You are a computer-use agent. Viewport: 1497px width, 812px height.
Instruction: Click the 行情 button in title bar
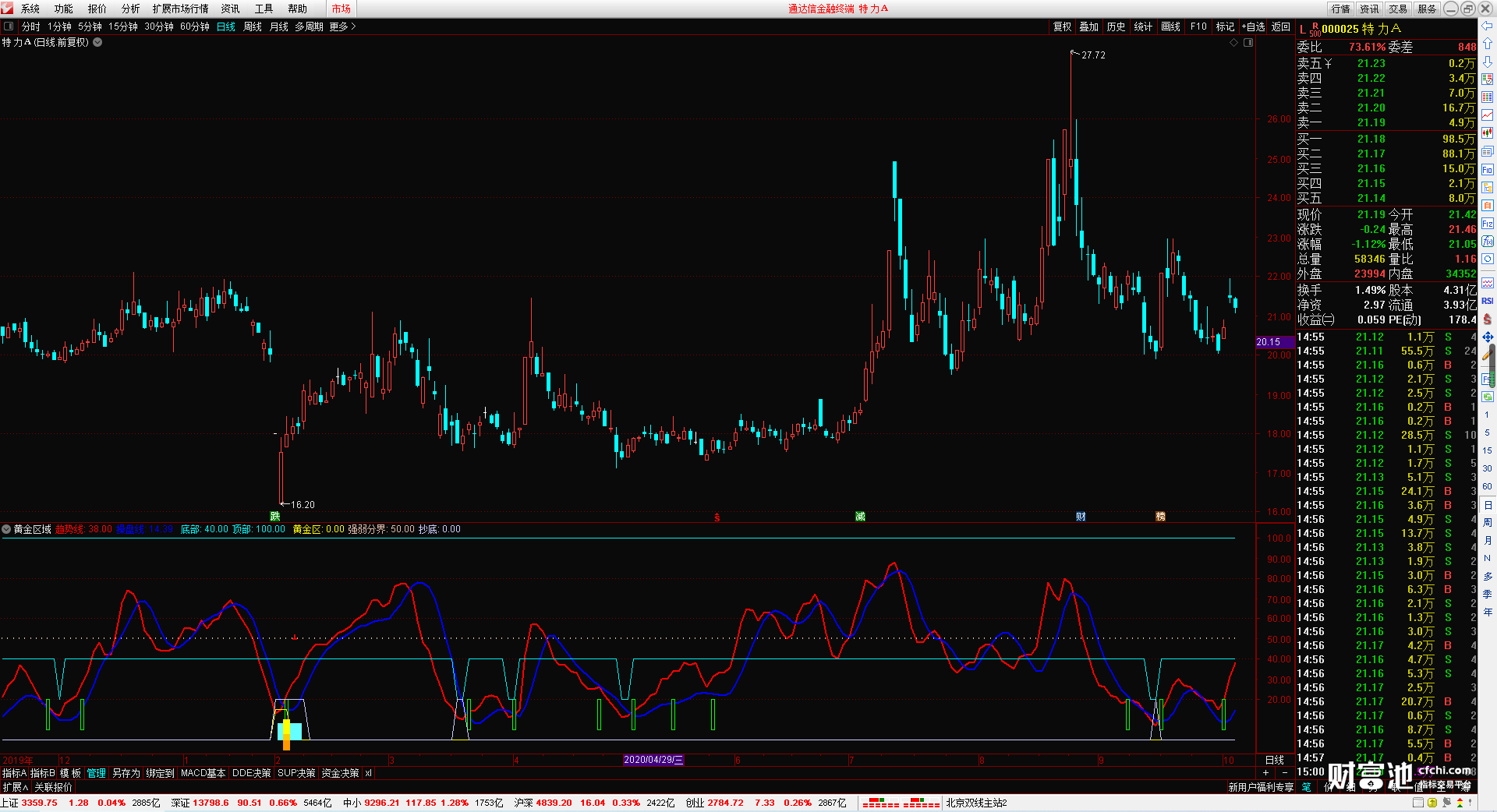coord(1341,9)
